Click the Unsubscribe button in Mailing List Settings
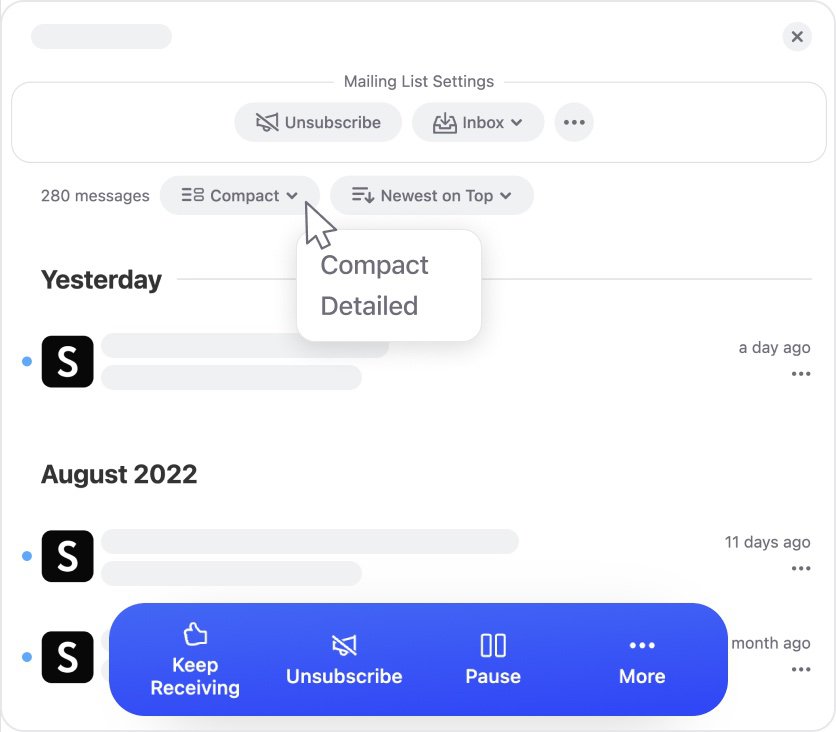Image resolution: width=836 pixels, height=732 pixels. tap(318, 122)
